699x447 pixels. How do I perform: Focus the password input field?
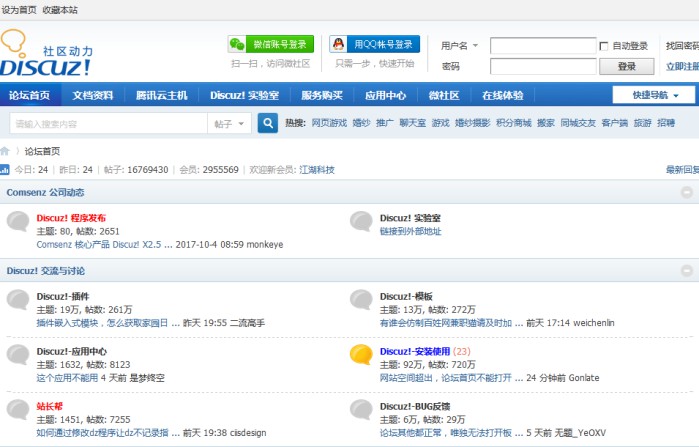pos(543,66)
